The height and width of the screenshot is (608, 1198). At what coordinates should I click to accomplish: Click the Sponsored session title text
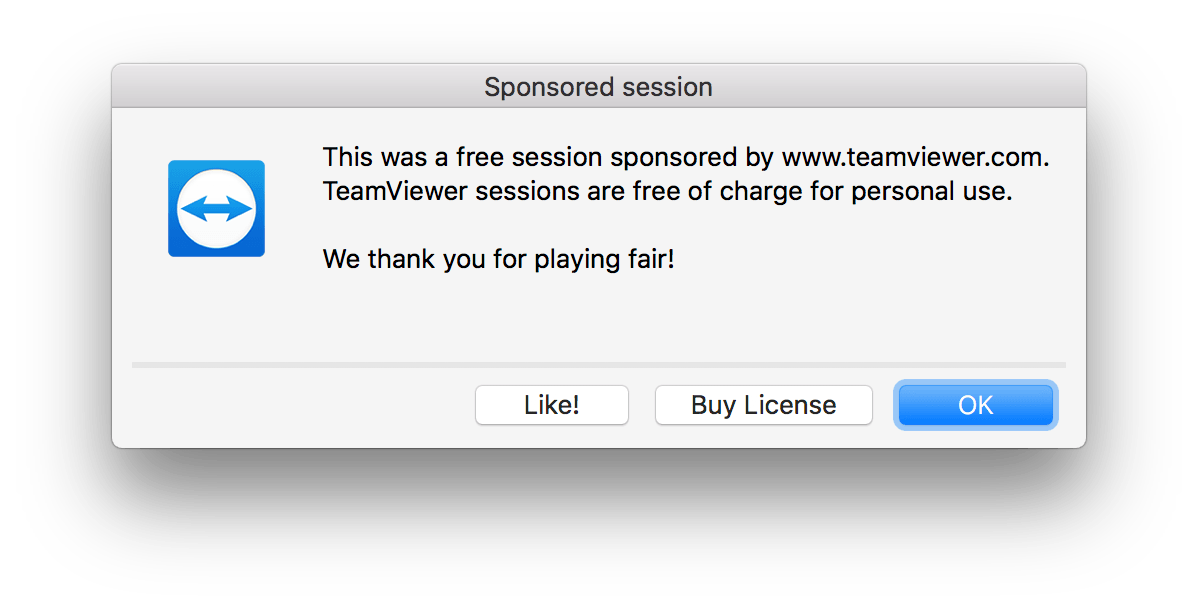tap(598, 87)
